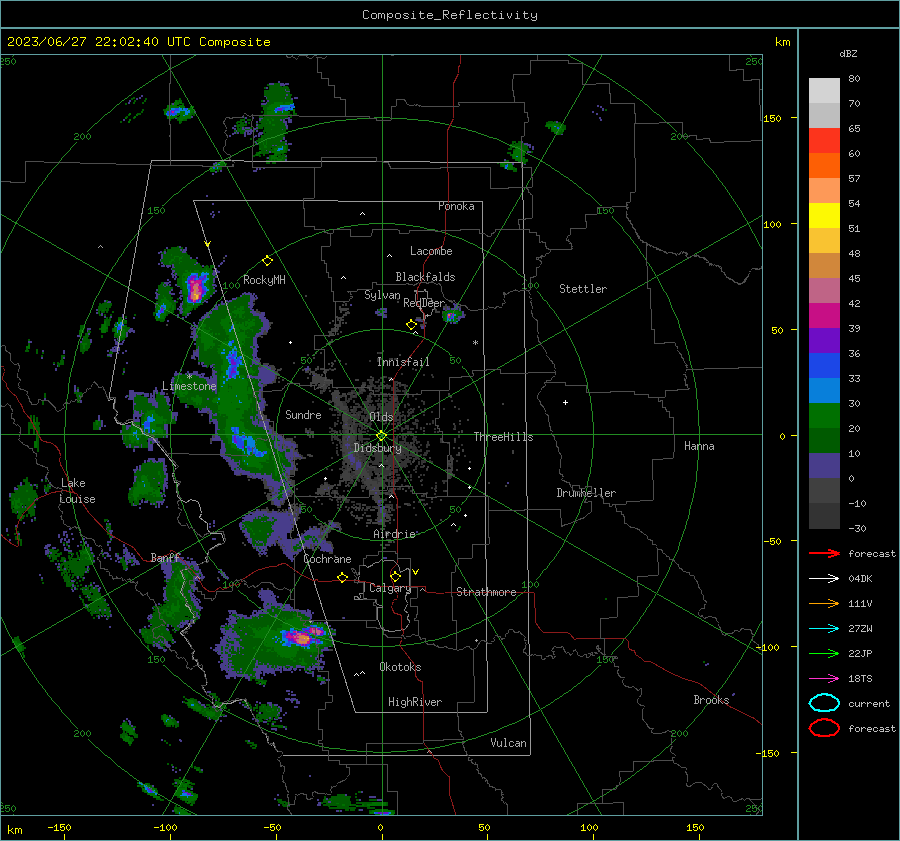
Task: Click the green 22JP arrow in legend
Action: pyautogui.click(x=824, y=653)
